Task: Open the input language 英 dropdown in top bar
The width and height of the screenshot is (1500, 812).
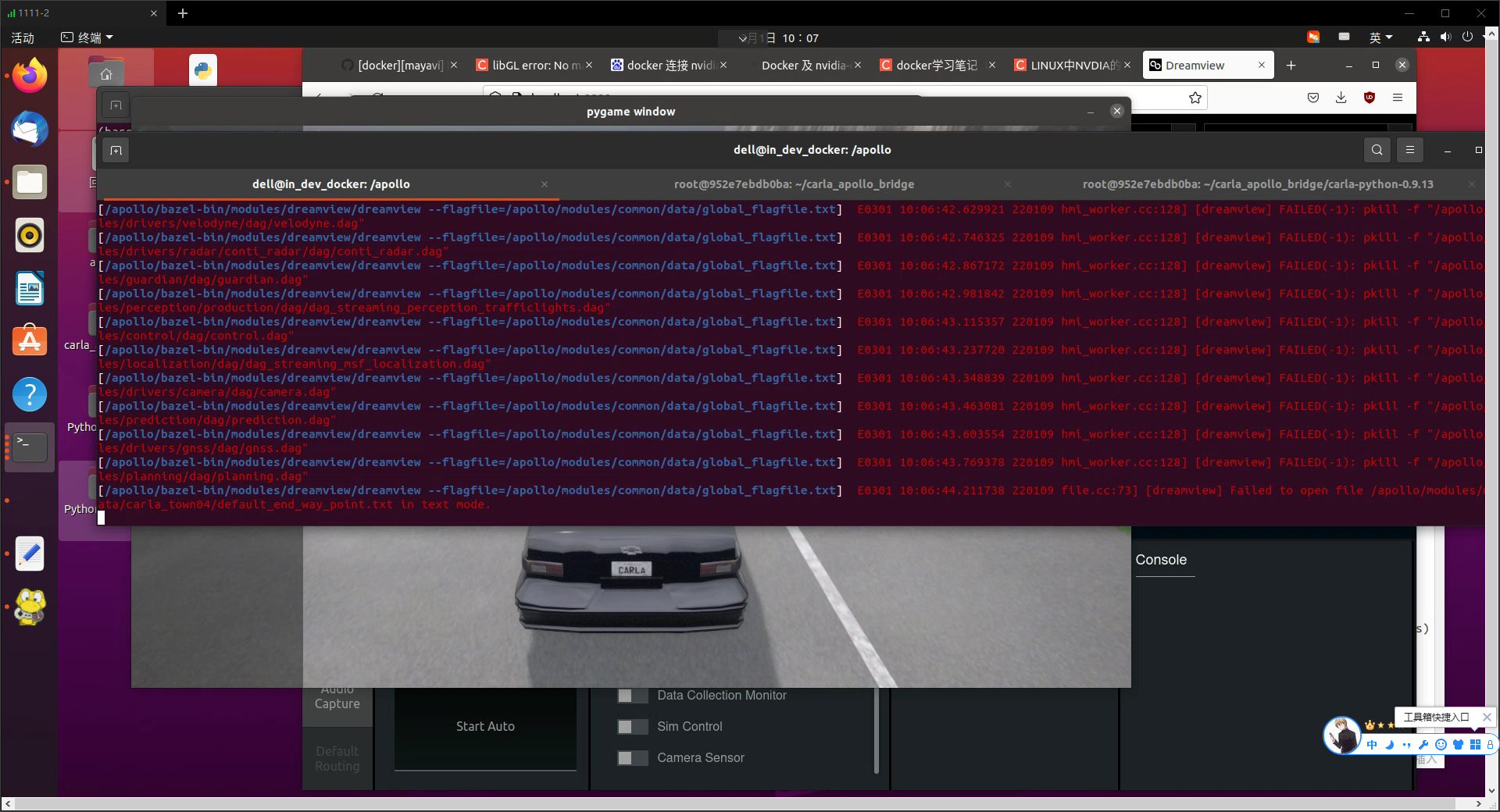Action: pyautogui.click(x=1380, y=37)
